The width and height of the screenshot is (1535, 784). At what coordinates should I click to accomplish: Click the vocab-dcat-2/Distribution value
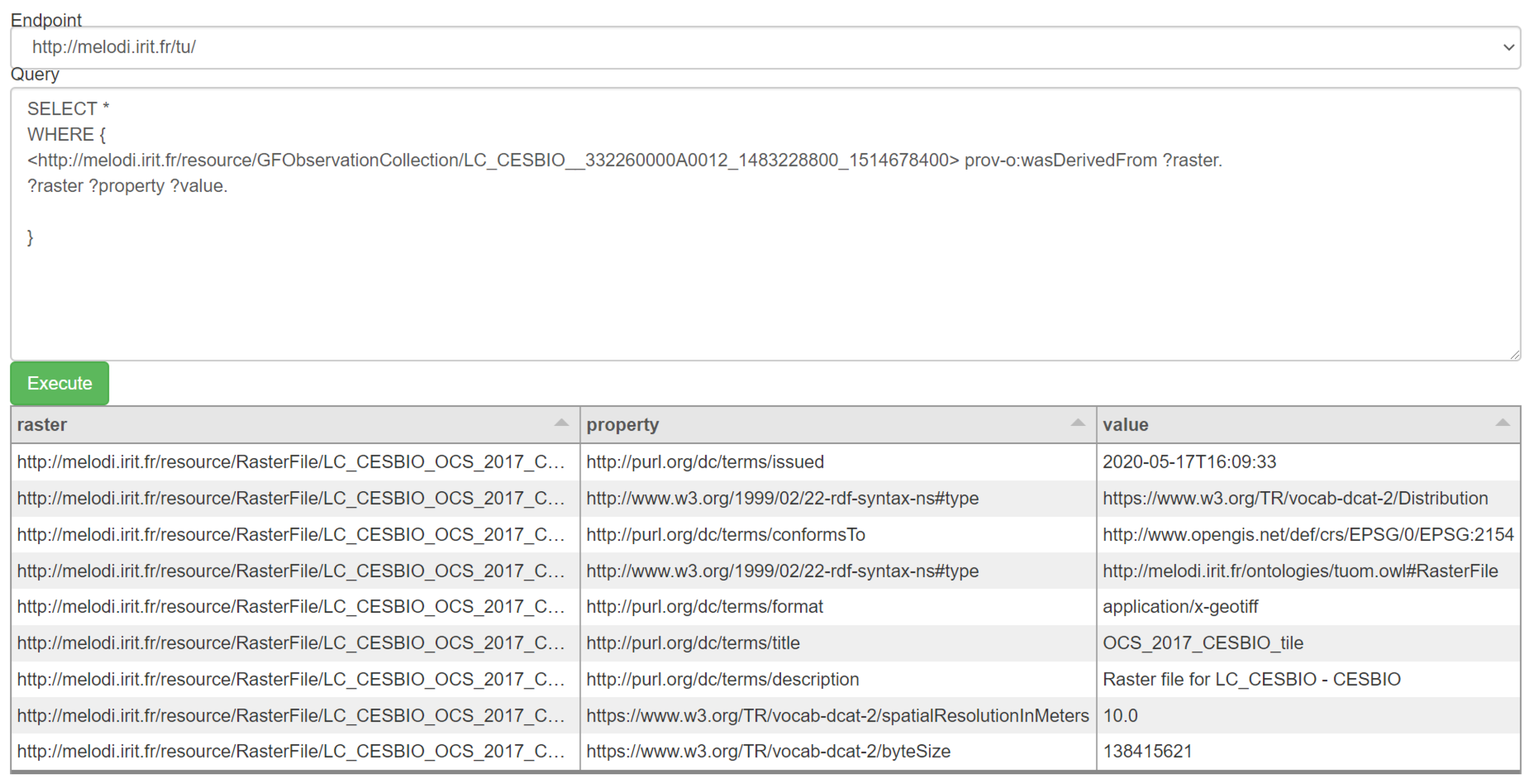coord(1295,498)
